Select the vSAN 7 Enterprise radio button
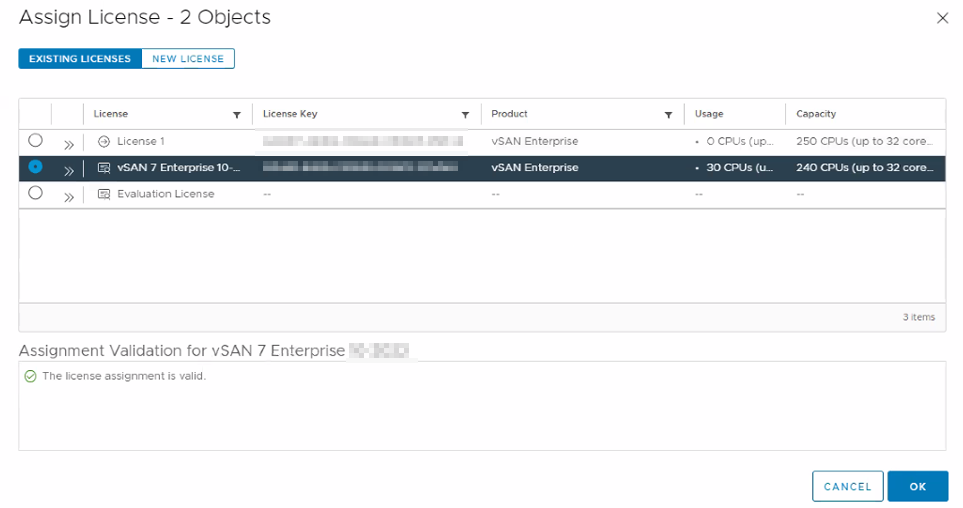 pyautogui.click(x=36, y=166)
